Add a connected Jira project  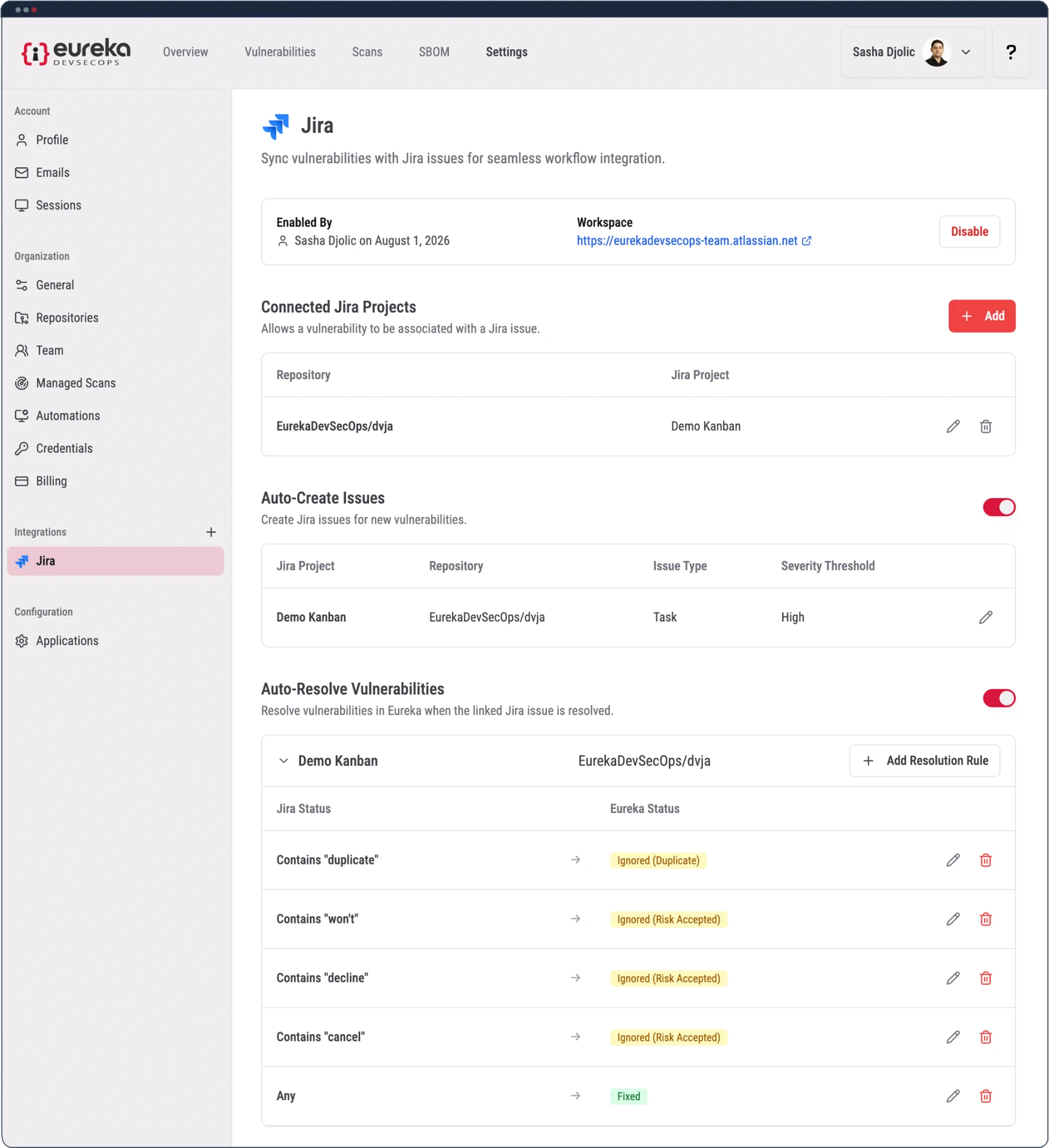981,316
